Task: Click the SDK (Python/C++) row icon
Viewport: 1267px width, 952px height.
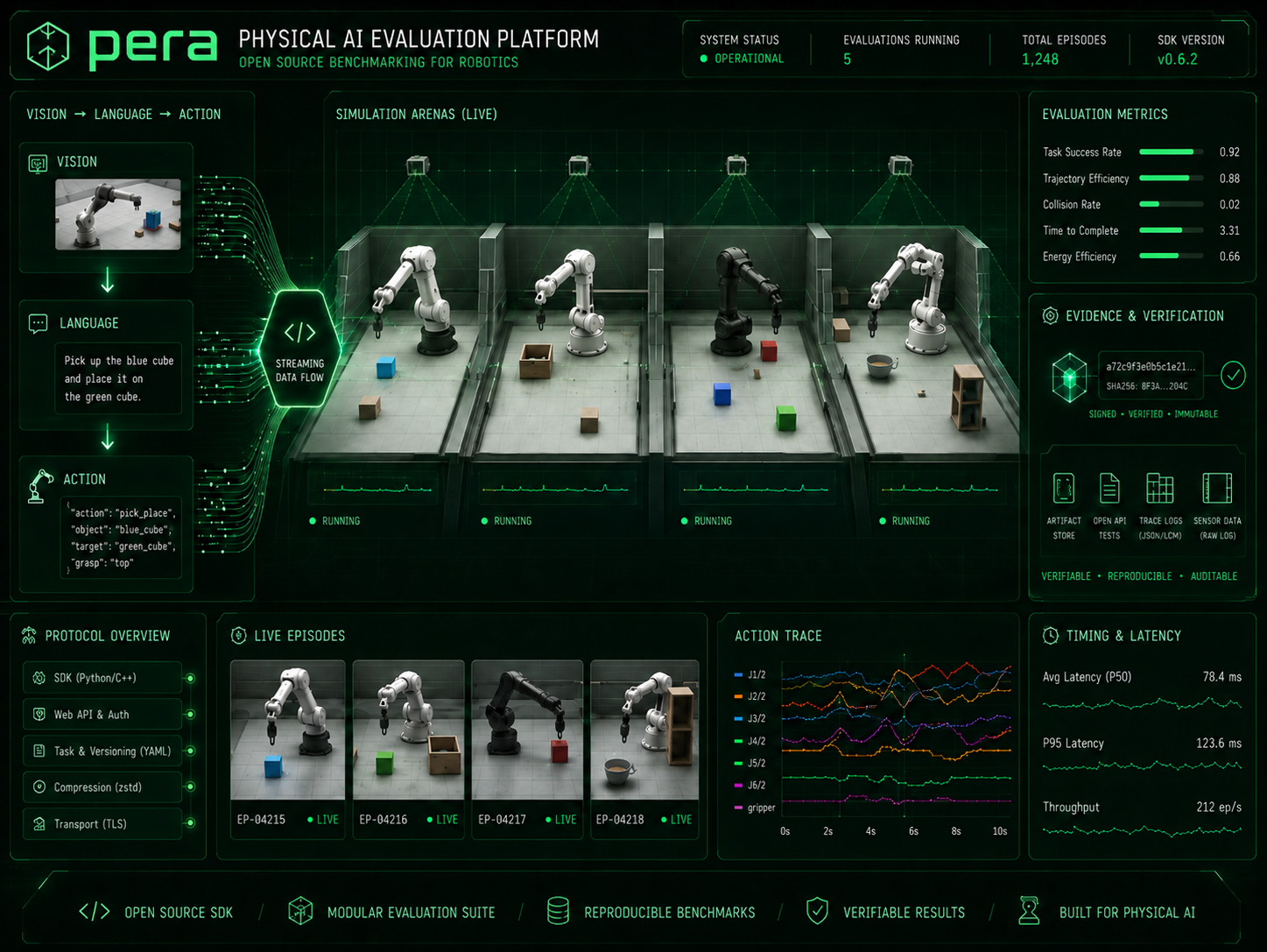Action: pos(39,678)
